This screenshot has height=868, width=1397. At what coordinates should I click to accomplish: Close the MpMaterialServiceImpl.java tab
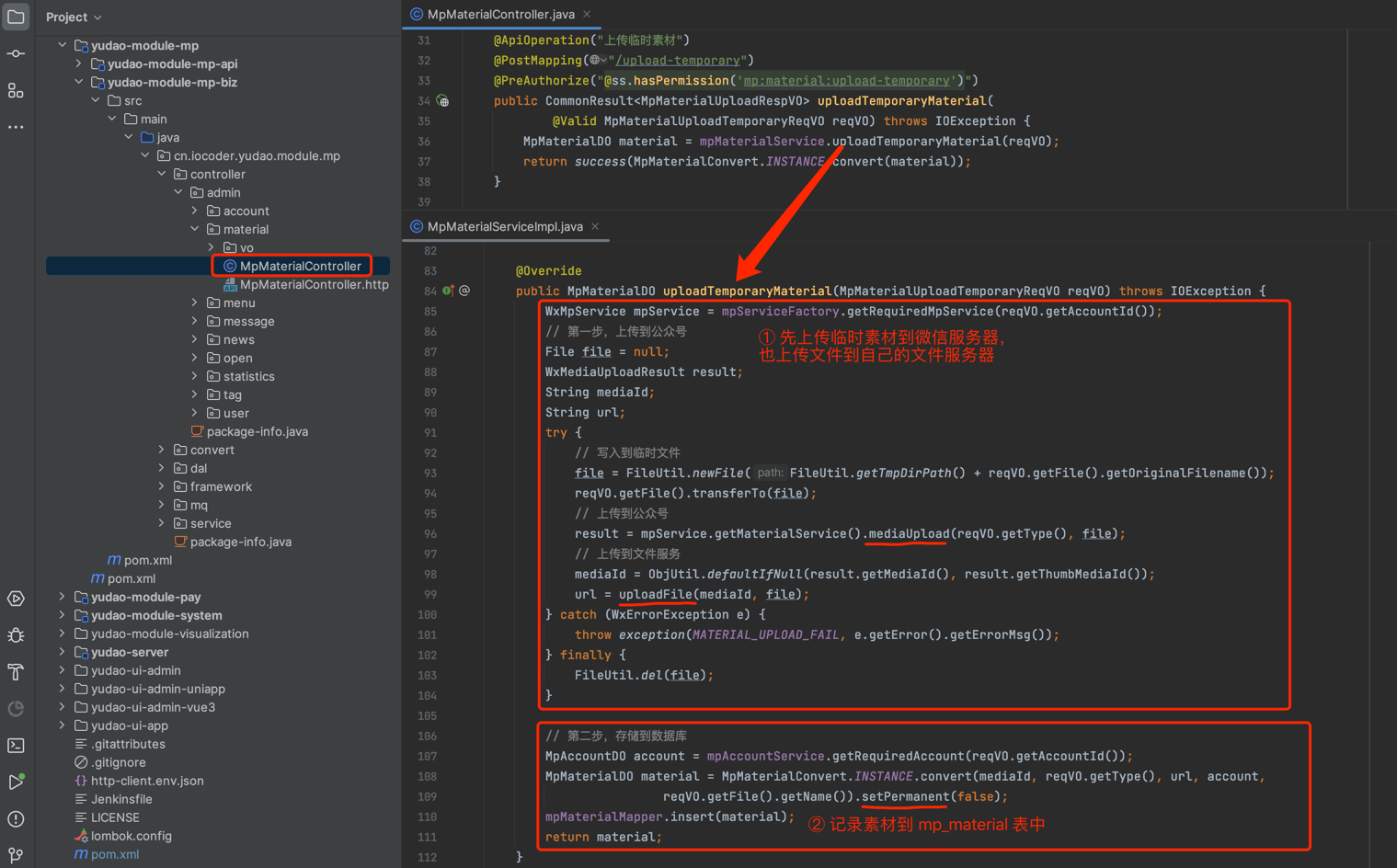click(595, 226)
